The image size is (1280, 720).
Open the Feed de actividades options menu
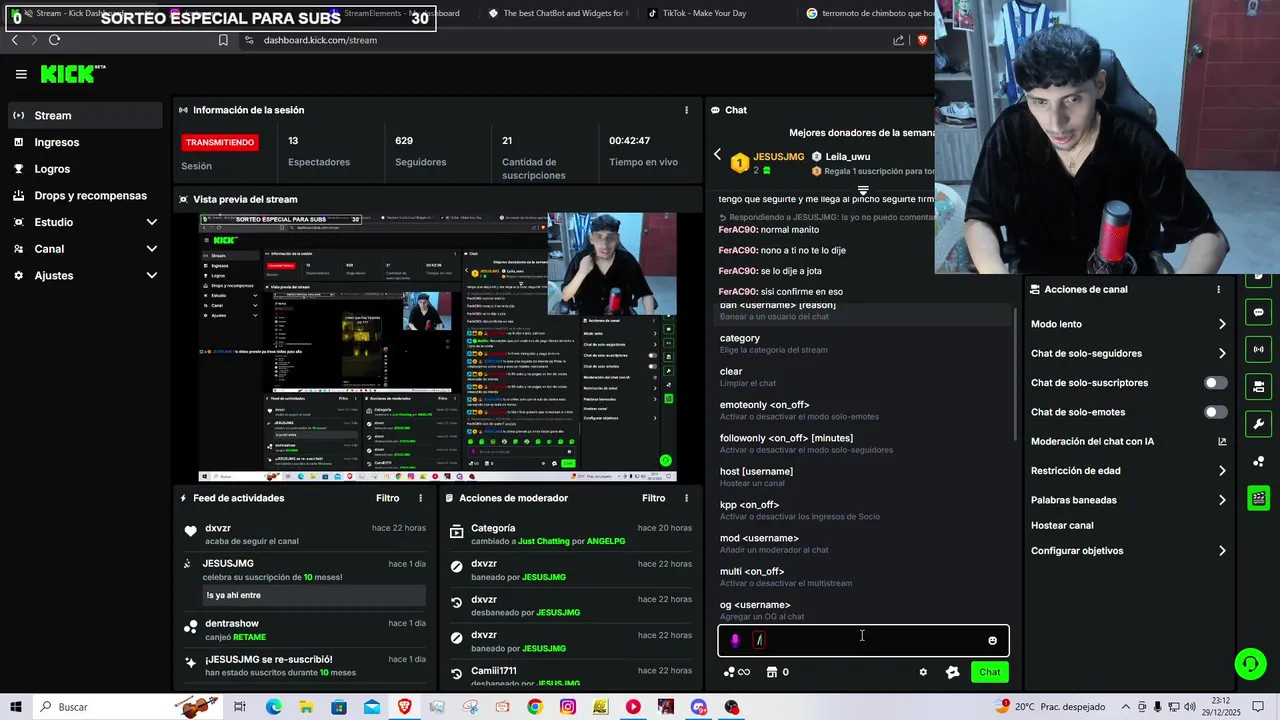click(420, 498)
